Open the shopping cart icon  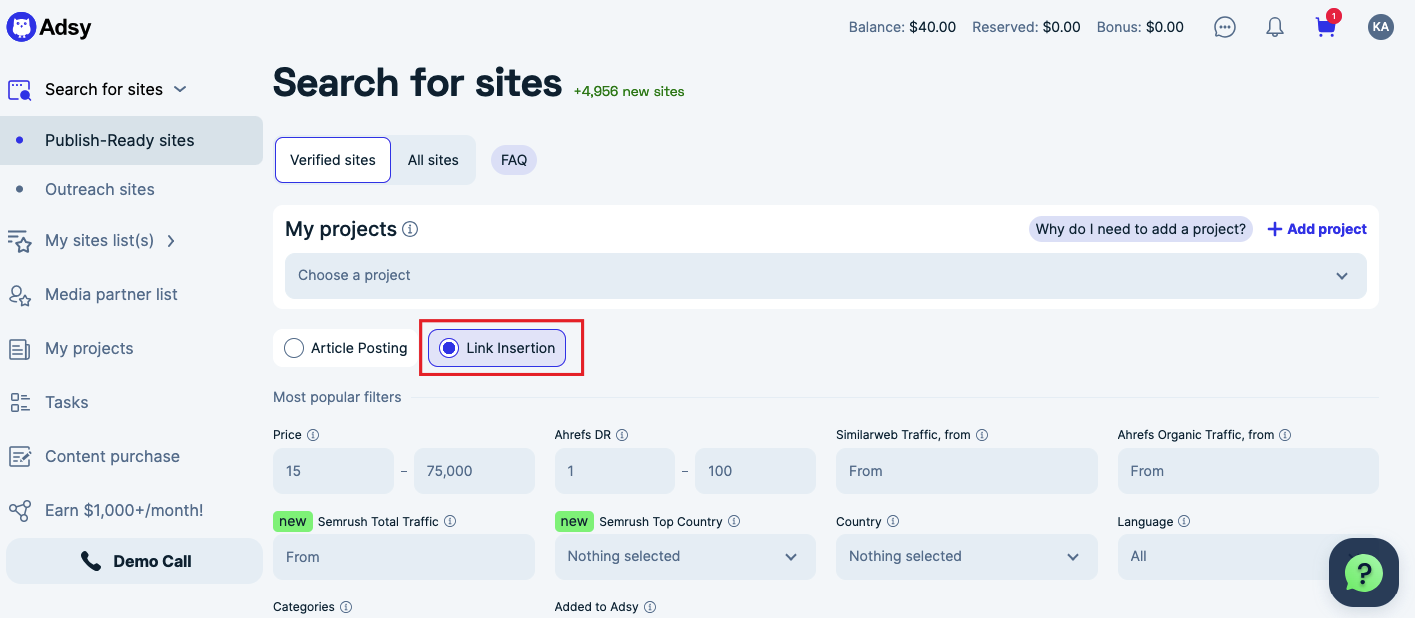pos(1326,27)
